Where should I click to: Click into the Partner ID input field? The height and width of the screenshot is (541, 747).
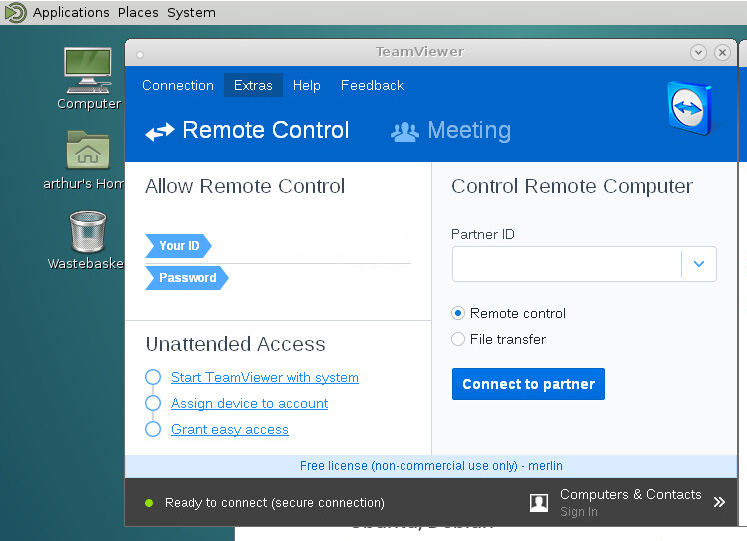pos(566,264)
